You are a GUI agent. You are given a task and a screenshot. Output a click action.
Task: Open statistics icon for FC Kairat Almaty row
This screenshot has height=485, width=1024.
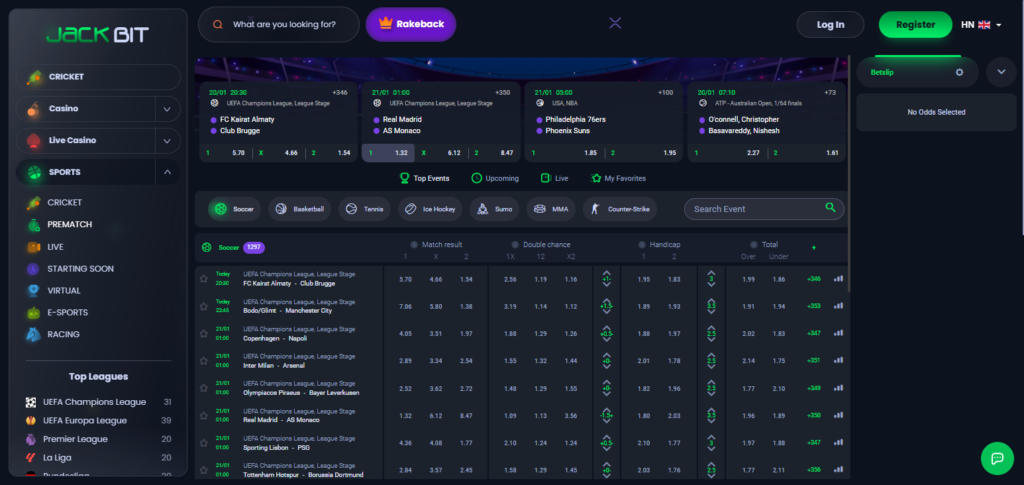(839, 279)
